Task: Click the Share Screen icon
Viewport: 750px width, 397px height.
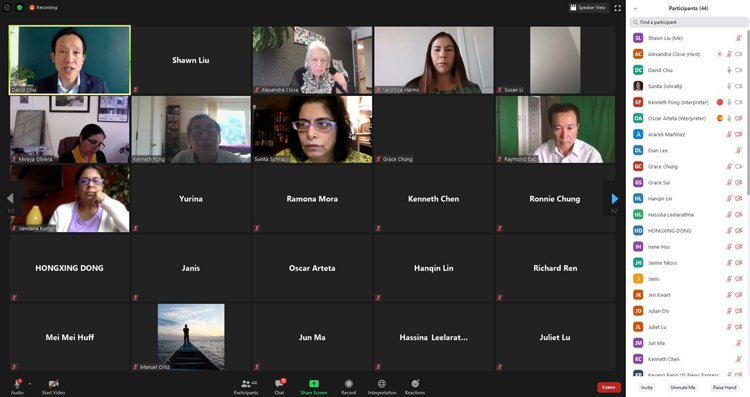Action: [314, 384]
